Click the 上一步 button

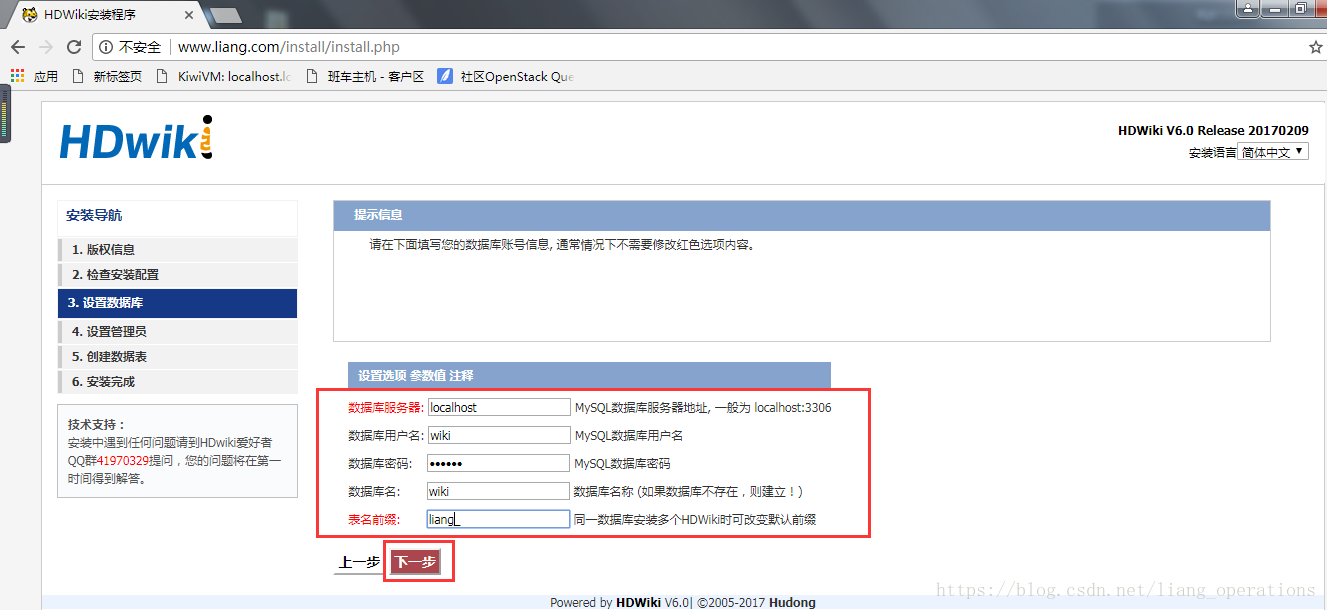tap(359, 562)
